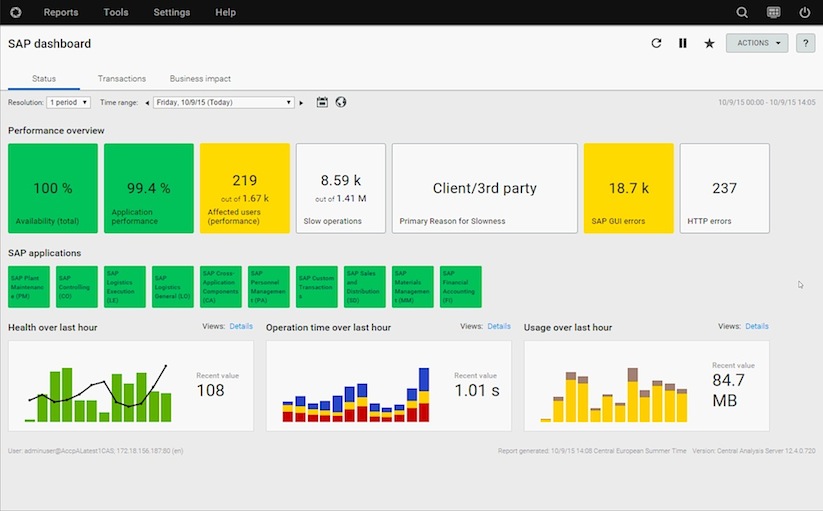Click the application logo icon
This screenshot has width=823, height=511.
pyautogui.click(x=15, y=13)
